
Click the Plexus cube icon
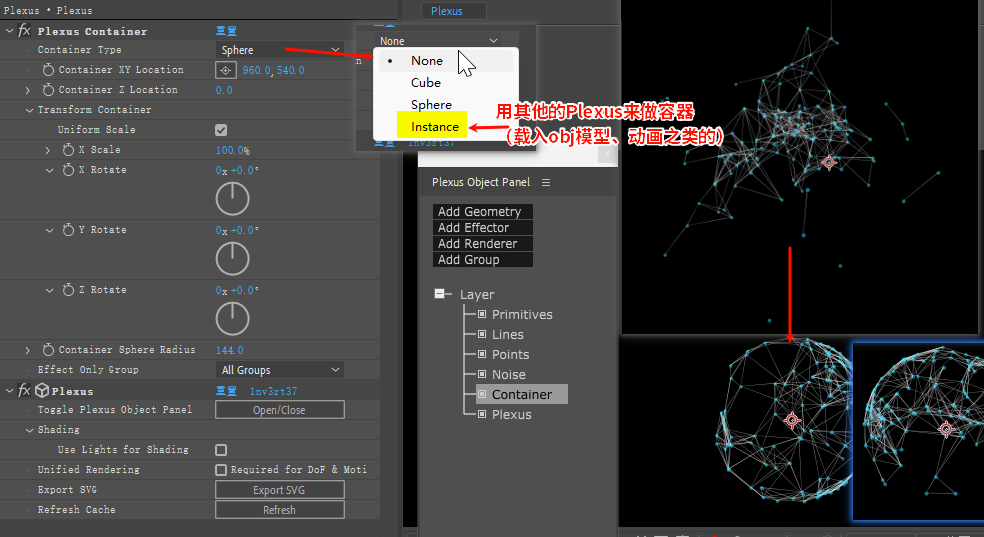point(42,391)
